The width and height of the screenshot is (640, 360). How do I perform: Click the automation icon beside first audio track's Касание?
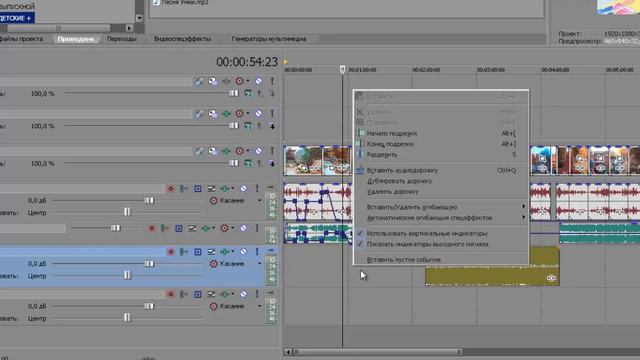213,200
